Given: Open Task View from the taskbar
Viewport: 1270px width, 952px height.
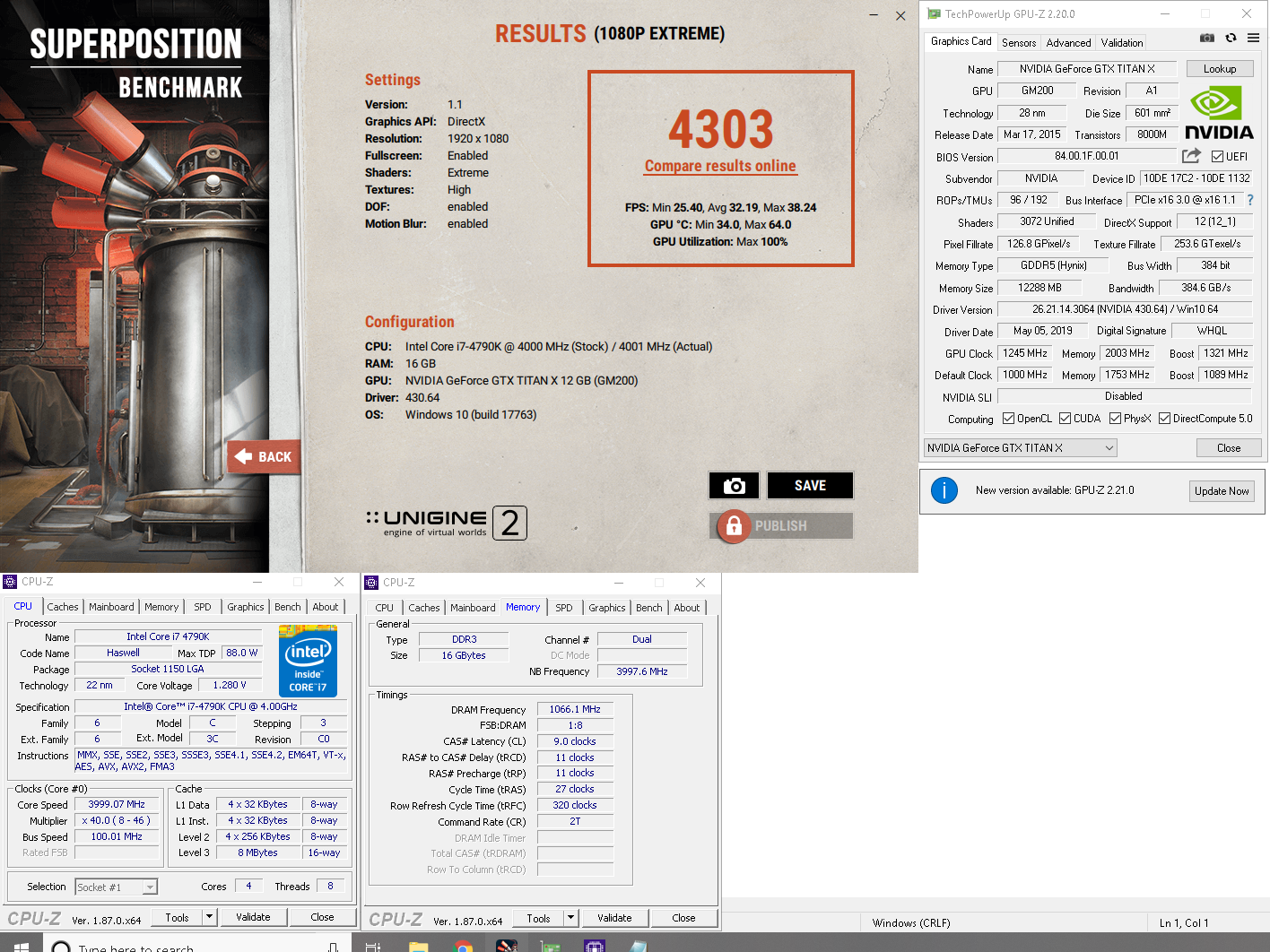Looking at the screenshot, I should pyautogui.click(x=373, y=947).
